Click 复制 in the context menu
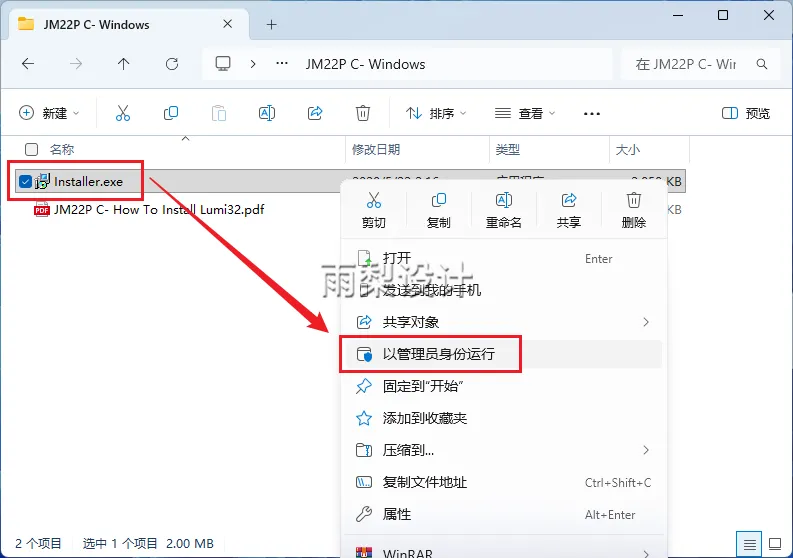 tap(438, 210)
